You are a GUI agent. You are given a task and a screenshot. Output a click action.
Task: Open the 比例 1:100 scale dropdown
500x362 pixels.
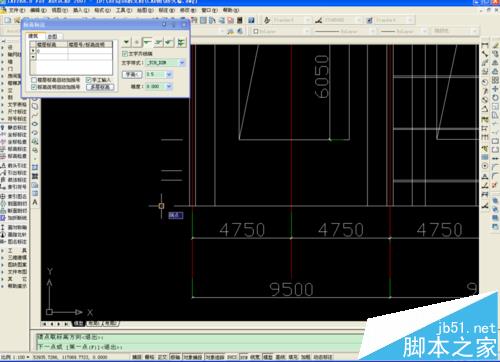(16, 357)
